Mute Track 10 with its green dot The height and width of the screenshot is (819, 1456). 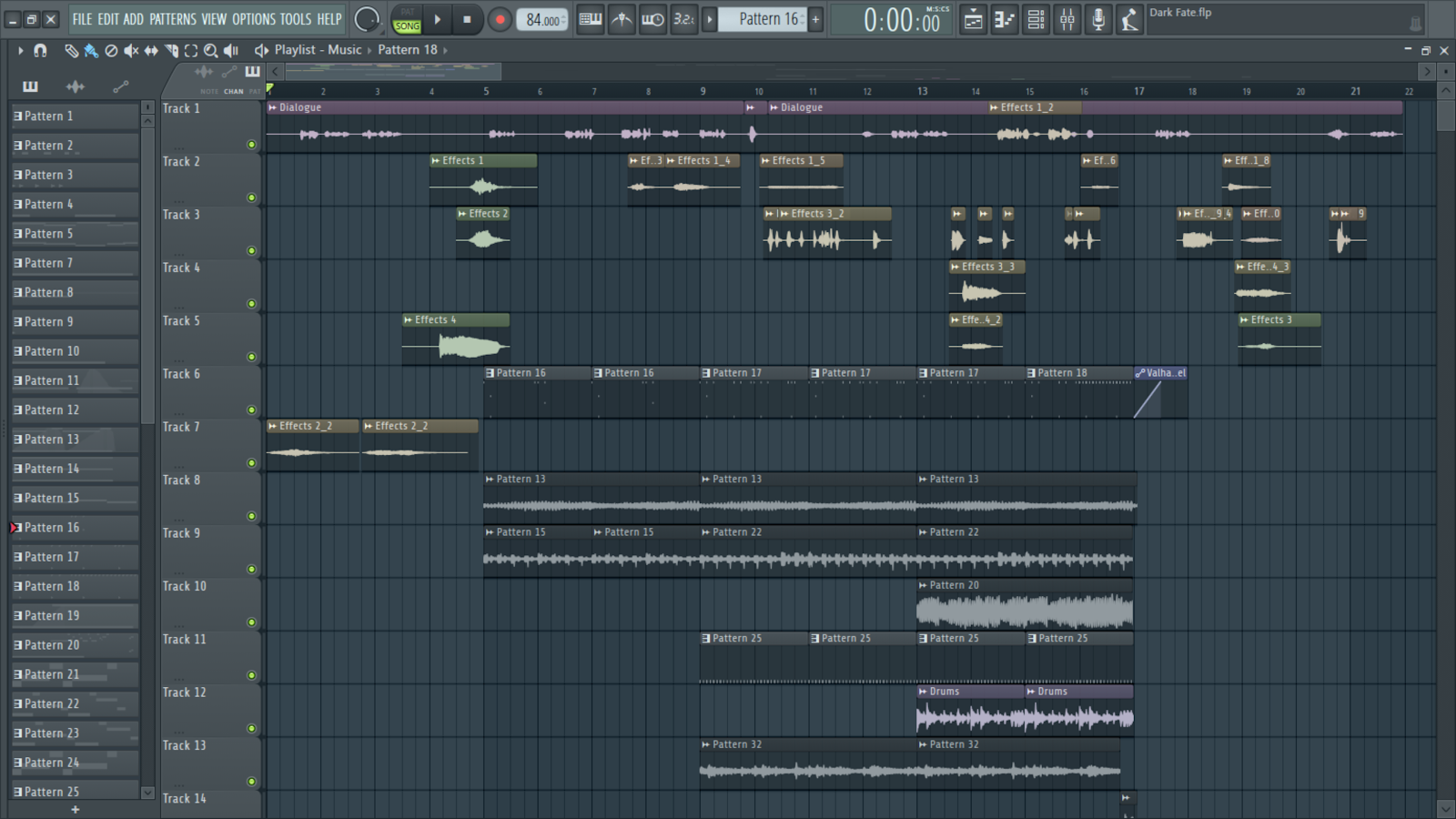click(x=251, y=622)
